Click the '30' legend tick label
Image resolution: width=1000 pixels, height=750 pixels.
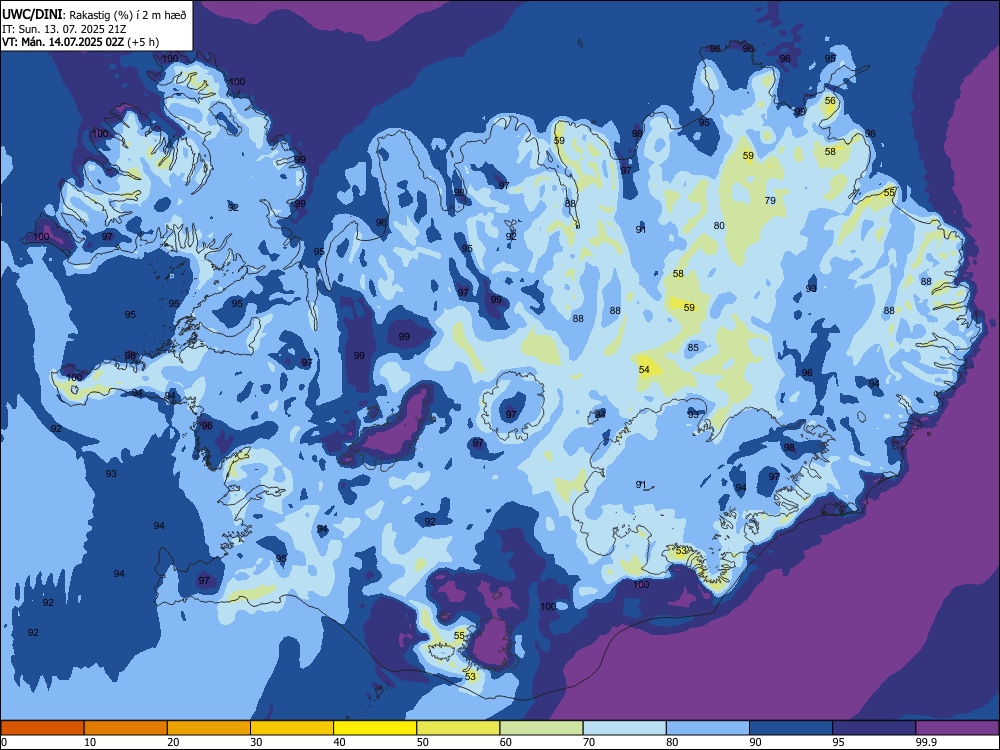coord(256,742)
